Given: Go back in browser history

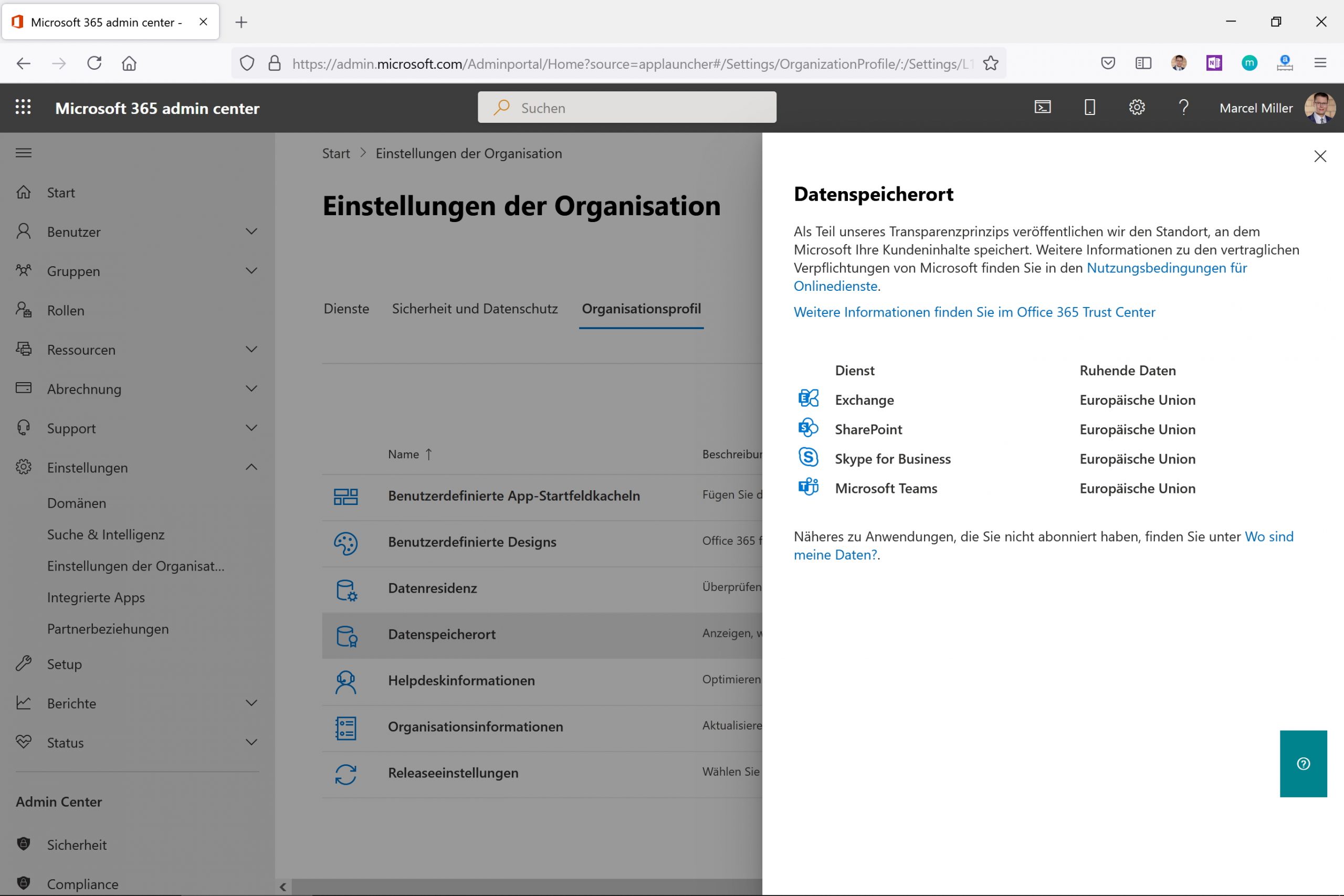Looking at the screenshot, I should tap(24, 63).
